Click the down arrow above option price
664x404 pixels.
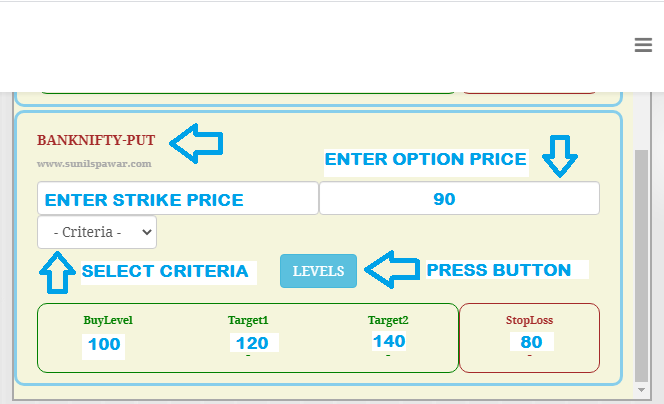point(561,157)
